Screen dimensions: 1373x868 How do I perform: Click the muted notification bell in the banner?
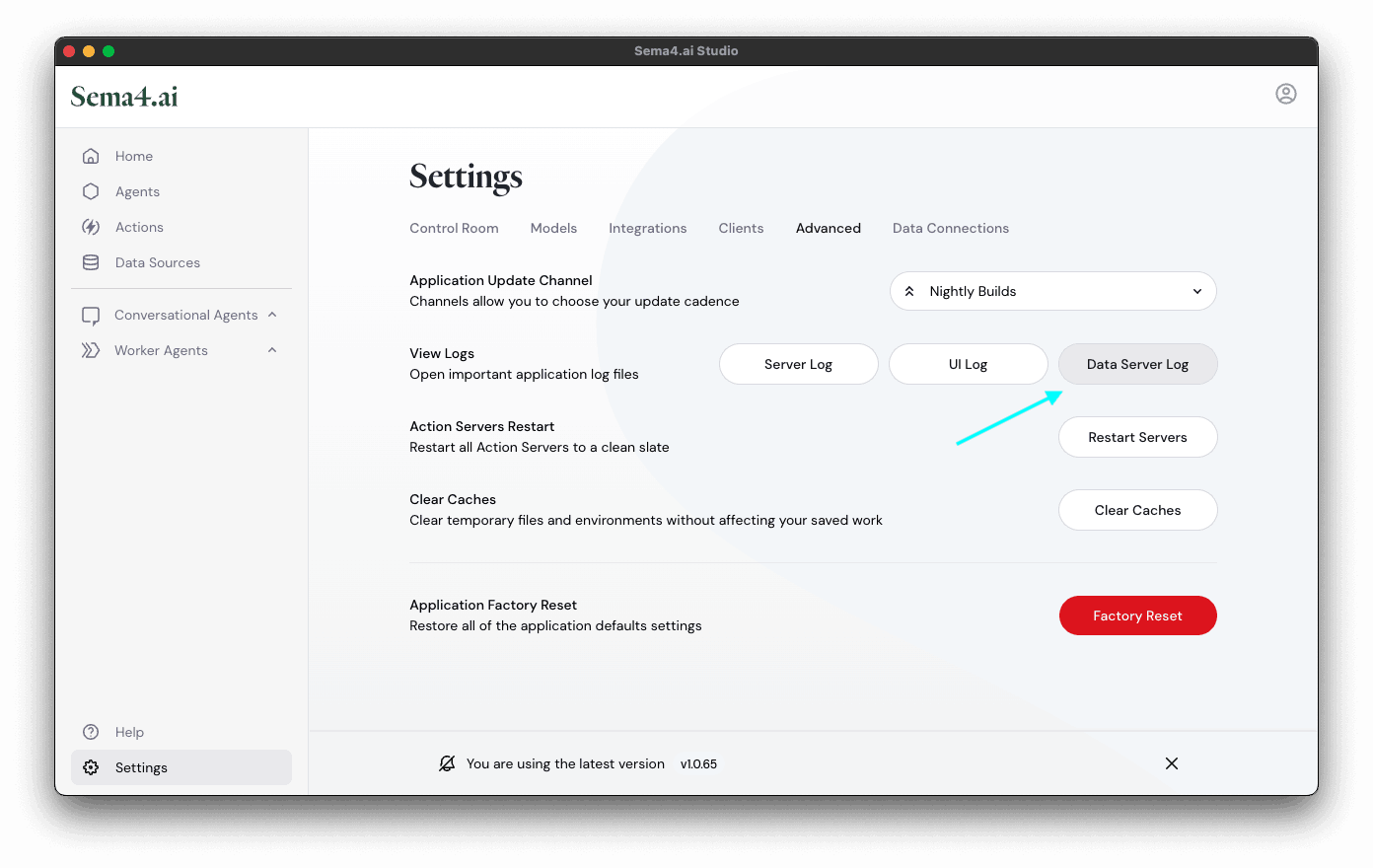447,763
